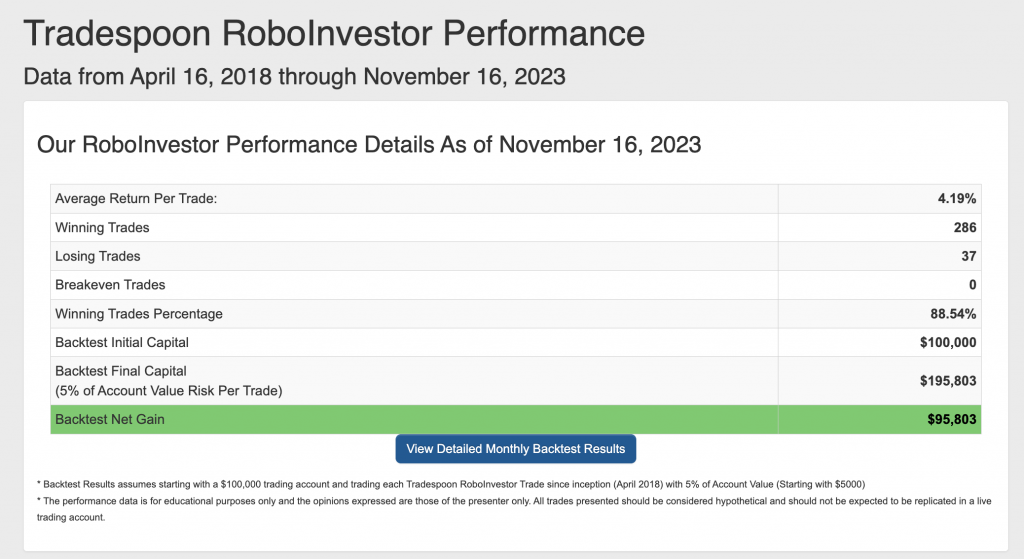
Task: Select the Breakeven Trades row label
Action: pyautogui.click(x=110, y=285)
